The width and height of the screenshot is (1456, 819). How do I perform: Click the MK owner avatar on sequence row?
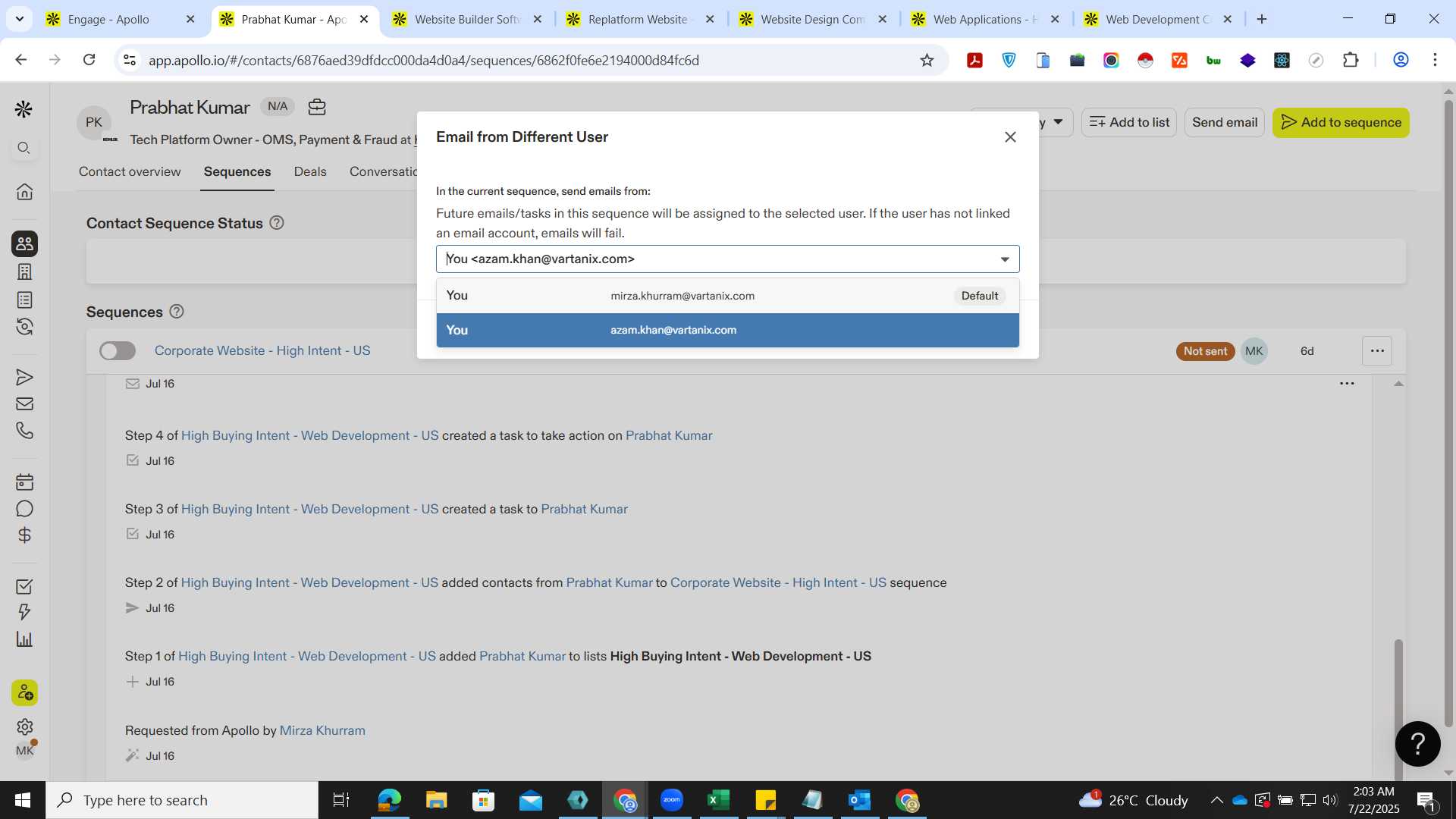coord(1254,351)
